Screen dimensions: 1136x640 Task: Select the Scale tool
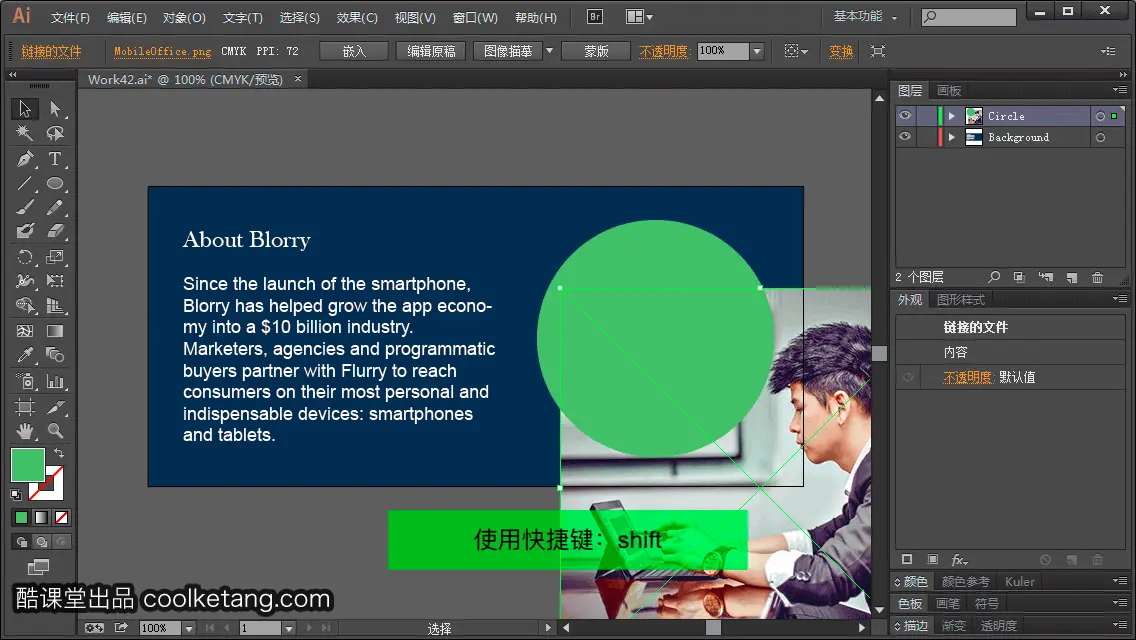55,257
